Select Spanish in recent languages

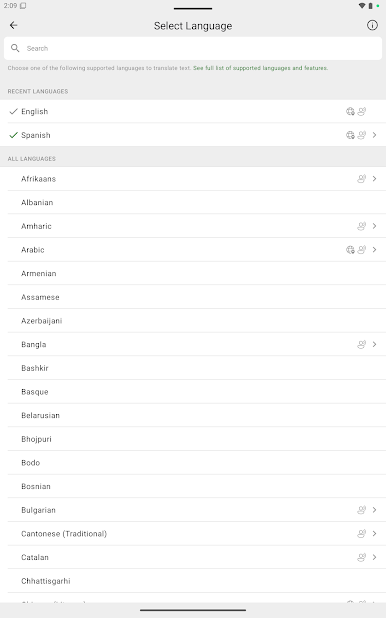click(193, 135)
